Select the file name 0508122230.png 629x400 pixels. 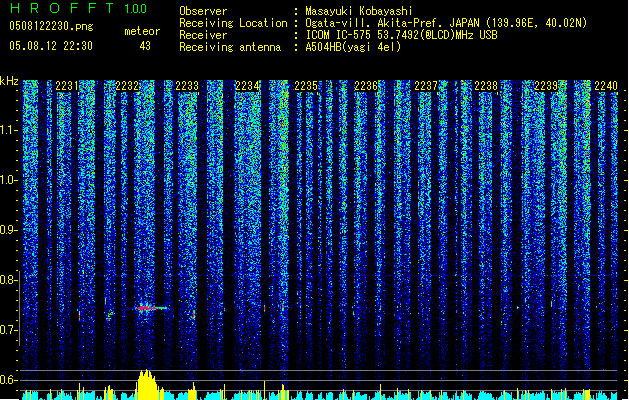coord(51,26)
